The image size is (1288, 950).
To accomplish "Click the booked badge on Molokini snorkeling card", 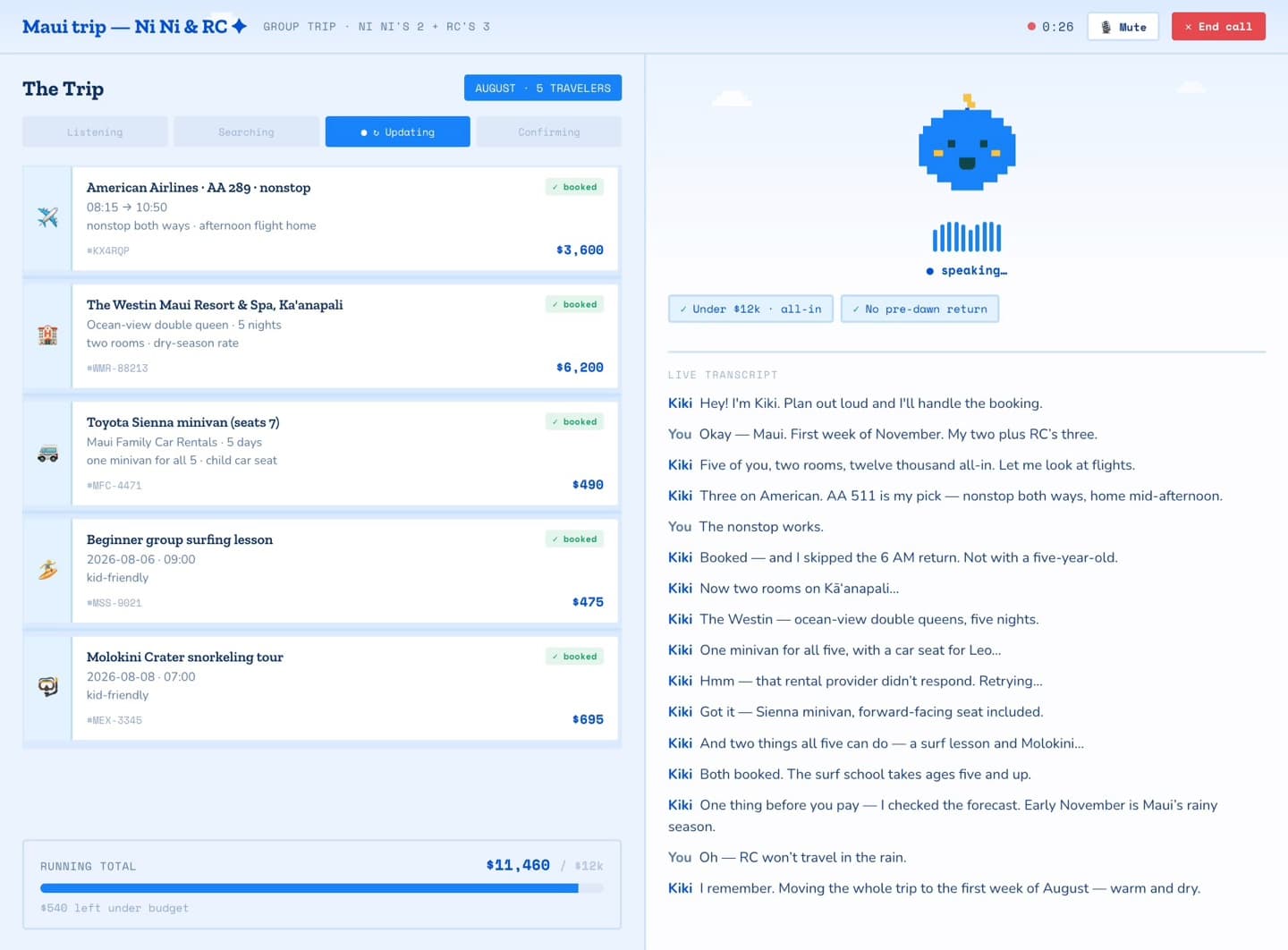I will point(574,656).
